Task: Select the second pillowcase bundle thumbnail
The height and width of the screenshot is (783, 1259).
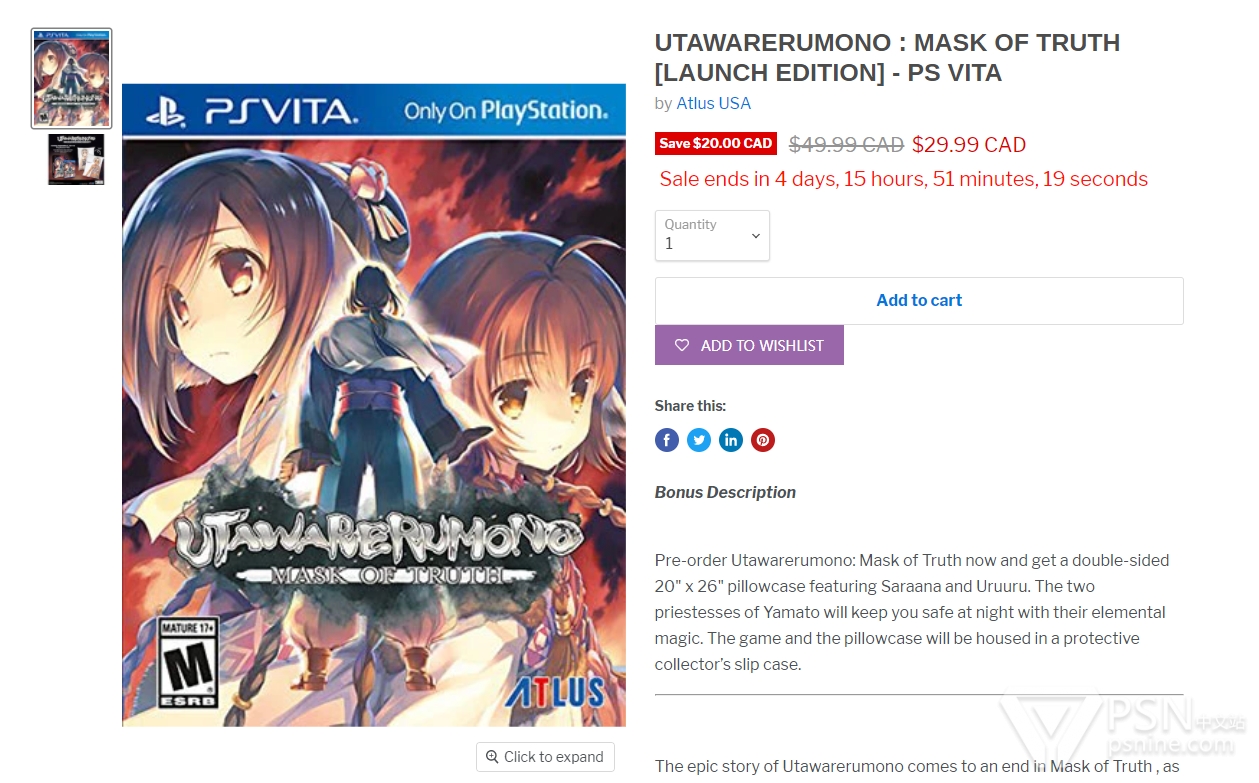Action: [76, 159]
